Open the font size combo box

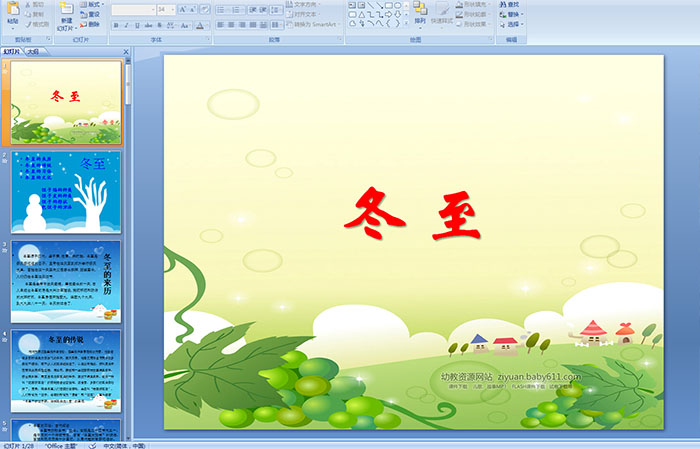[x=166, y=10]
